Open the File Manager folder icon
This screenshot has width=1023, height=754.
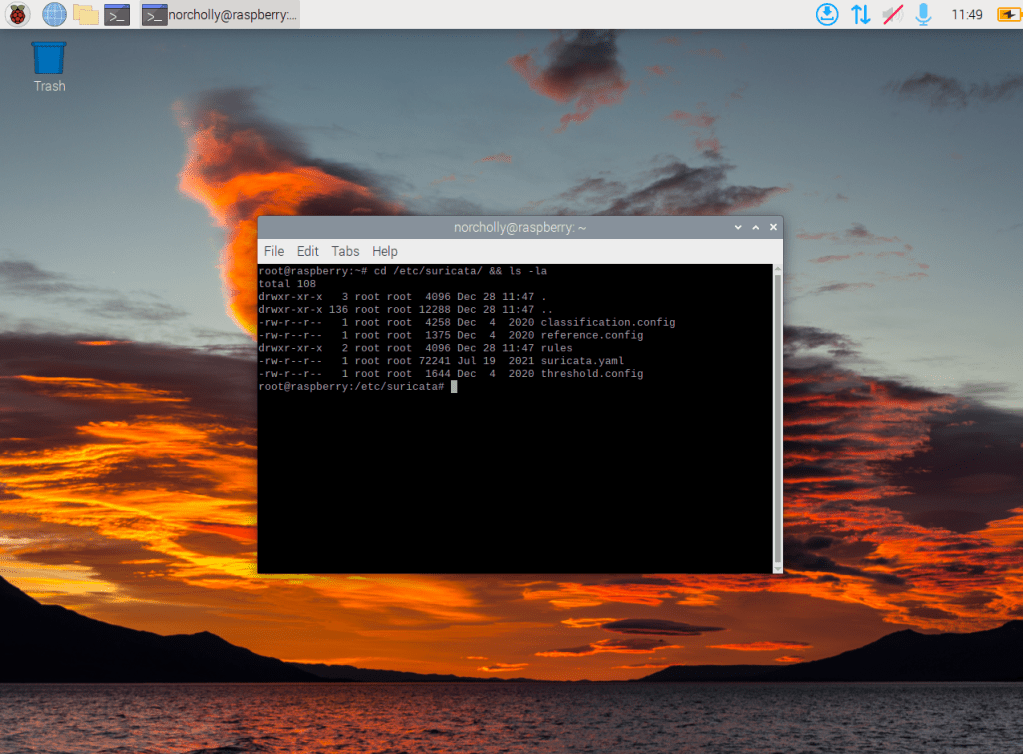[x=86, y=14]
